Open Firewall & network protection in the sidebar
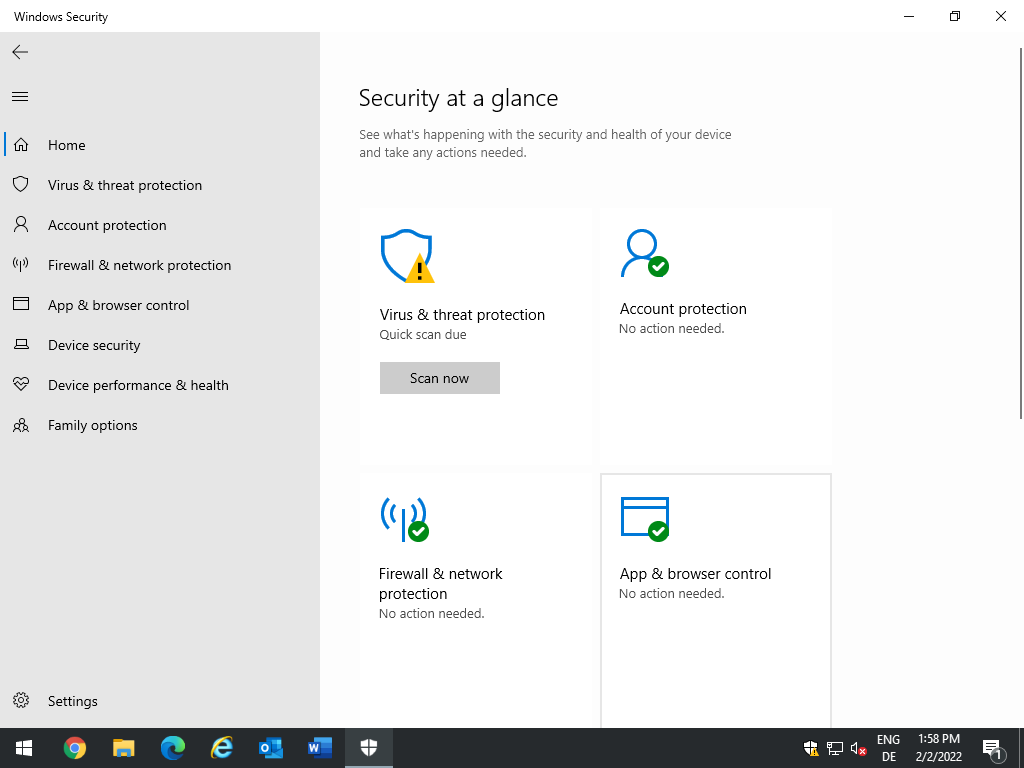This screenshot has width=1024, height=768. (139, 265)
